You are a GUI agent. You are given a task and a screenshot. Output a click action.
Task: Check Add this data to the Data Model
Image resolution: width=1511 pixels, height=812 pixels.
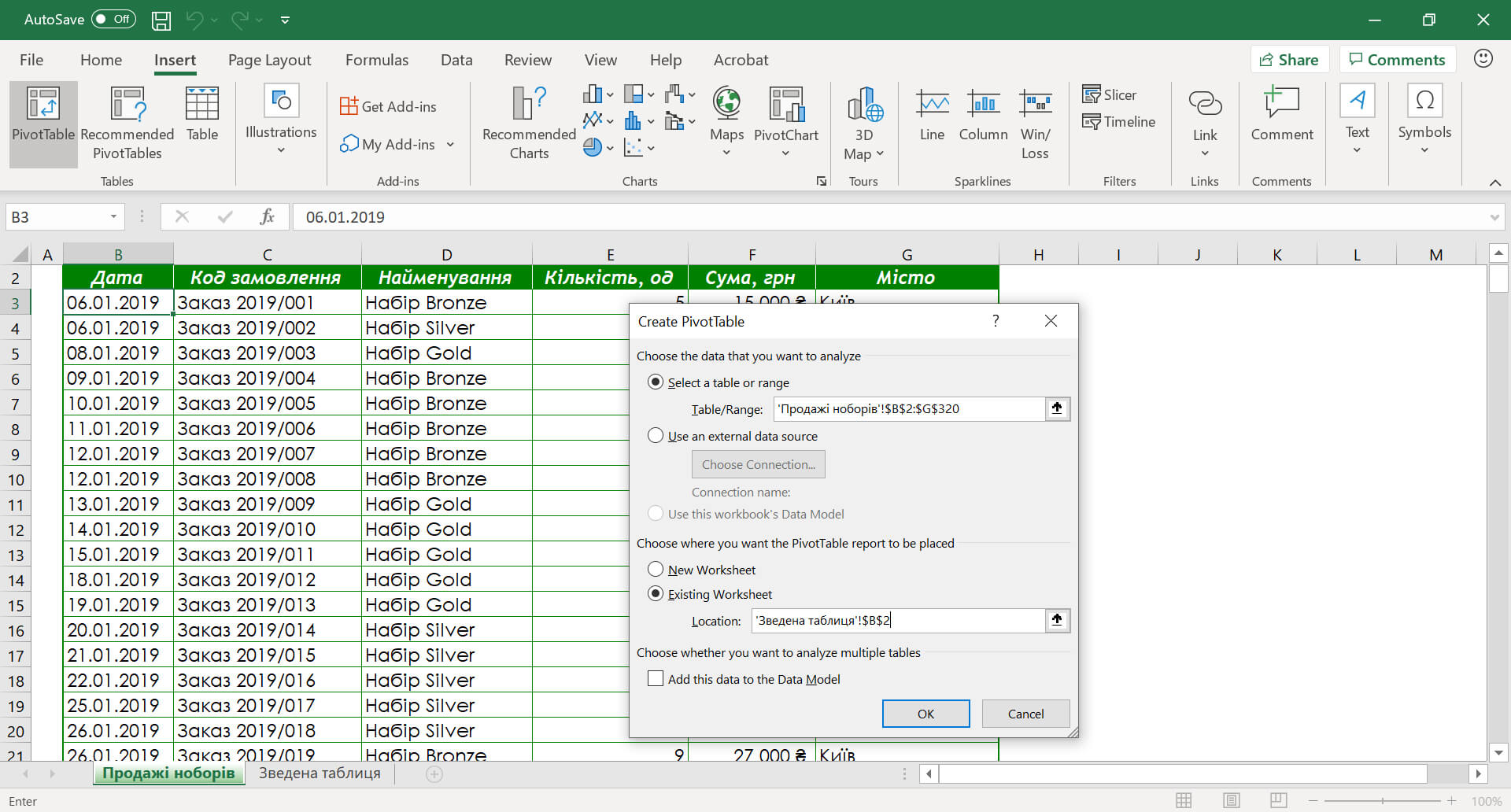pyautogui.click(x=655, y=678)
